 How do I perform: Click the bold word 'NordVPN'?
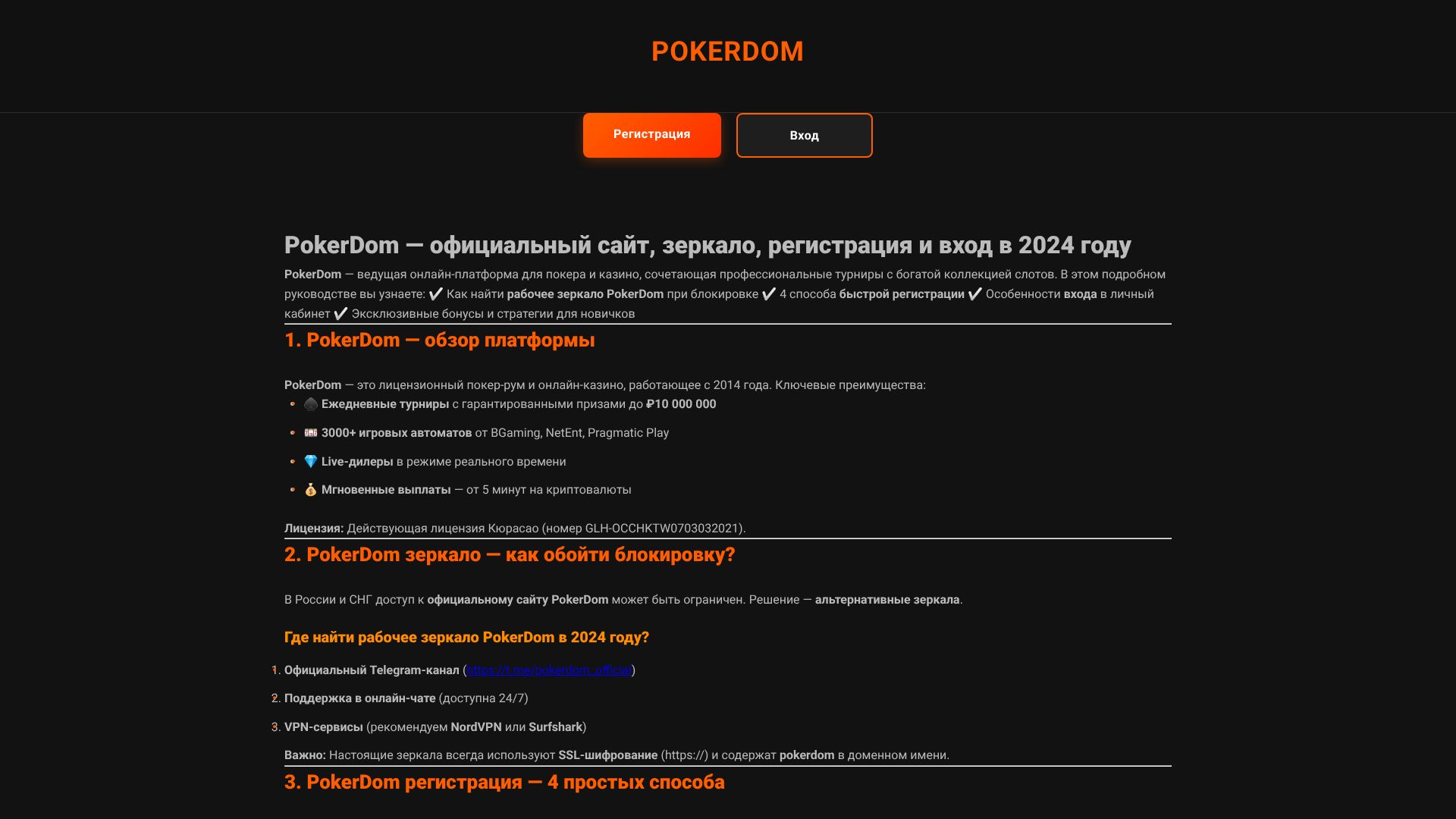[476, 727]
